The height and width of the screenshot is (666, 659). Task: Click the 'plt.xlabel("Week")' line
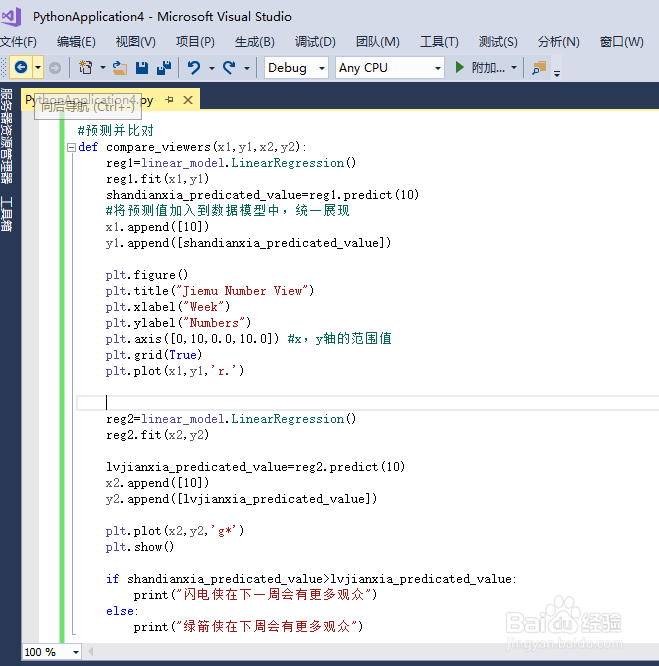click(x=168, y=307)
